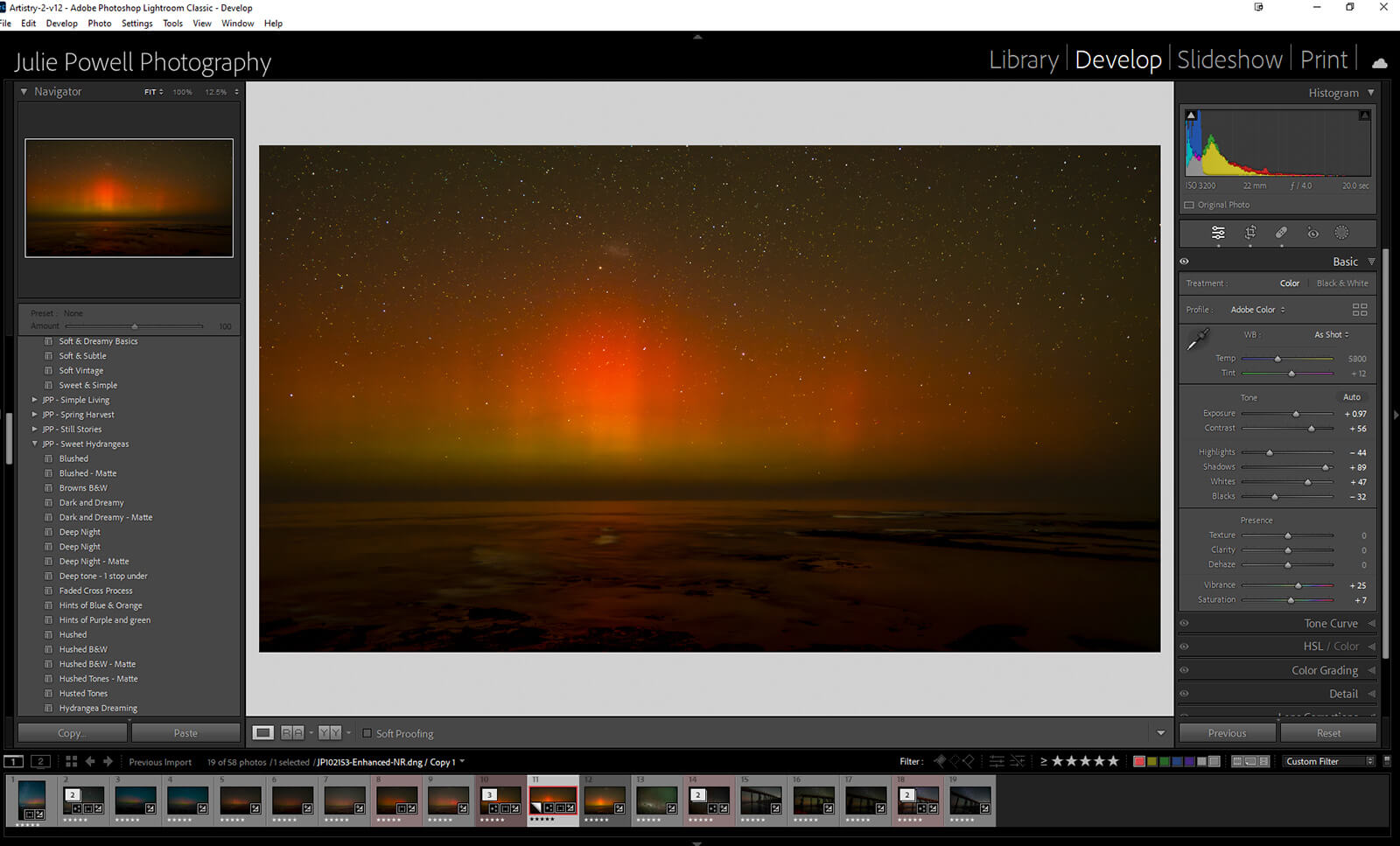Toggle visibility eye of Basic panel
This screenshot has width=1400, height=846.
[1185, 262]
